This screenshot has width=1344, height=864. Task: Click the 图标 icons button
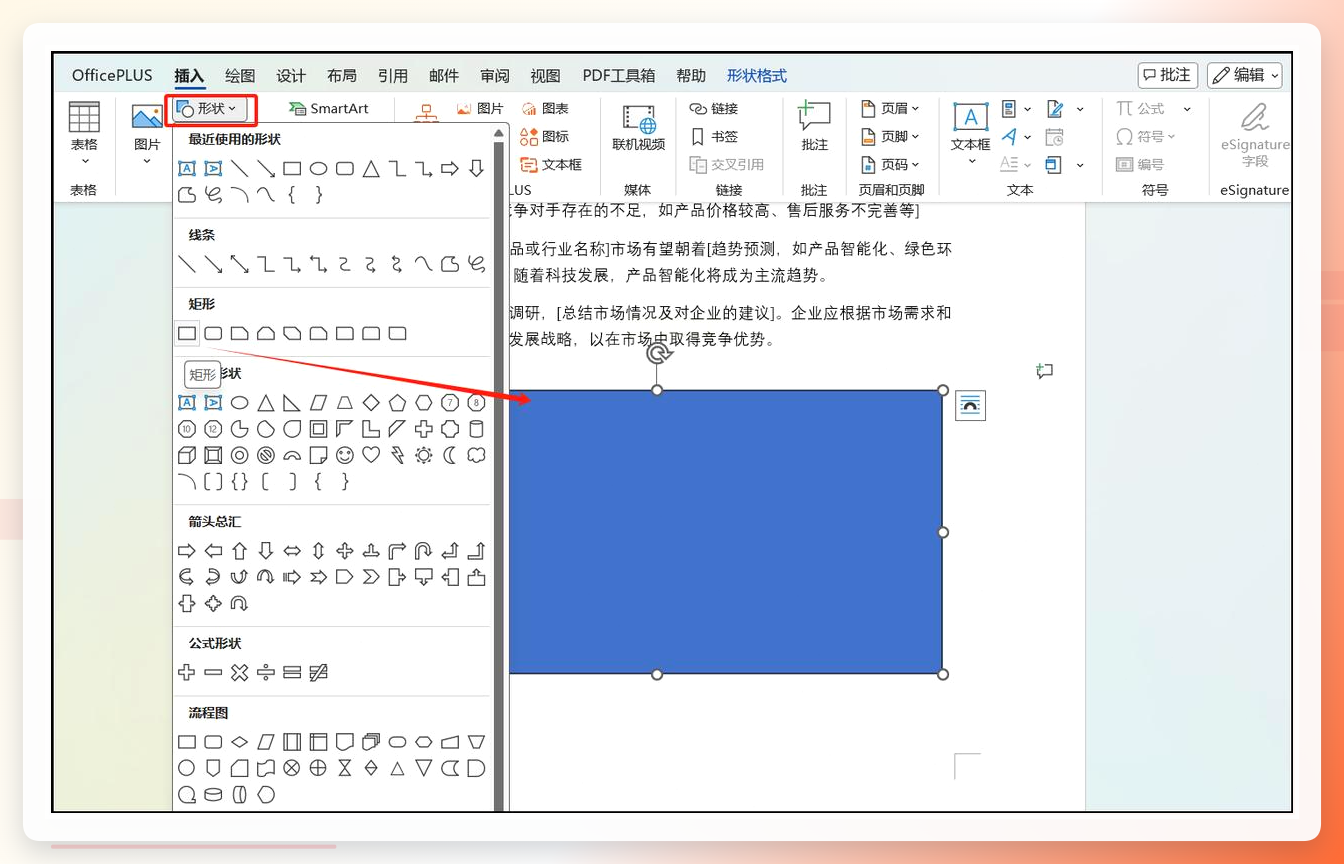point(545,136)
